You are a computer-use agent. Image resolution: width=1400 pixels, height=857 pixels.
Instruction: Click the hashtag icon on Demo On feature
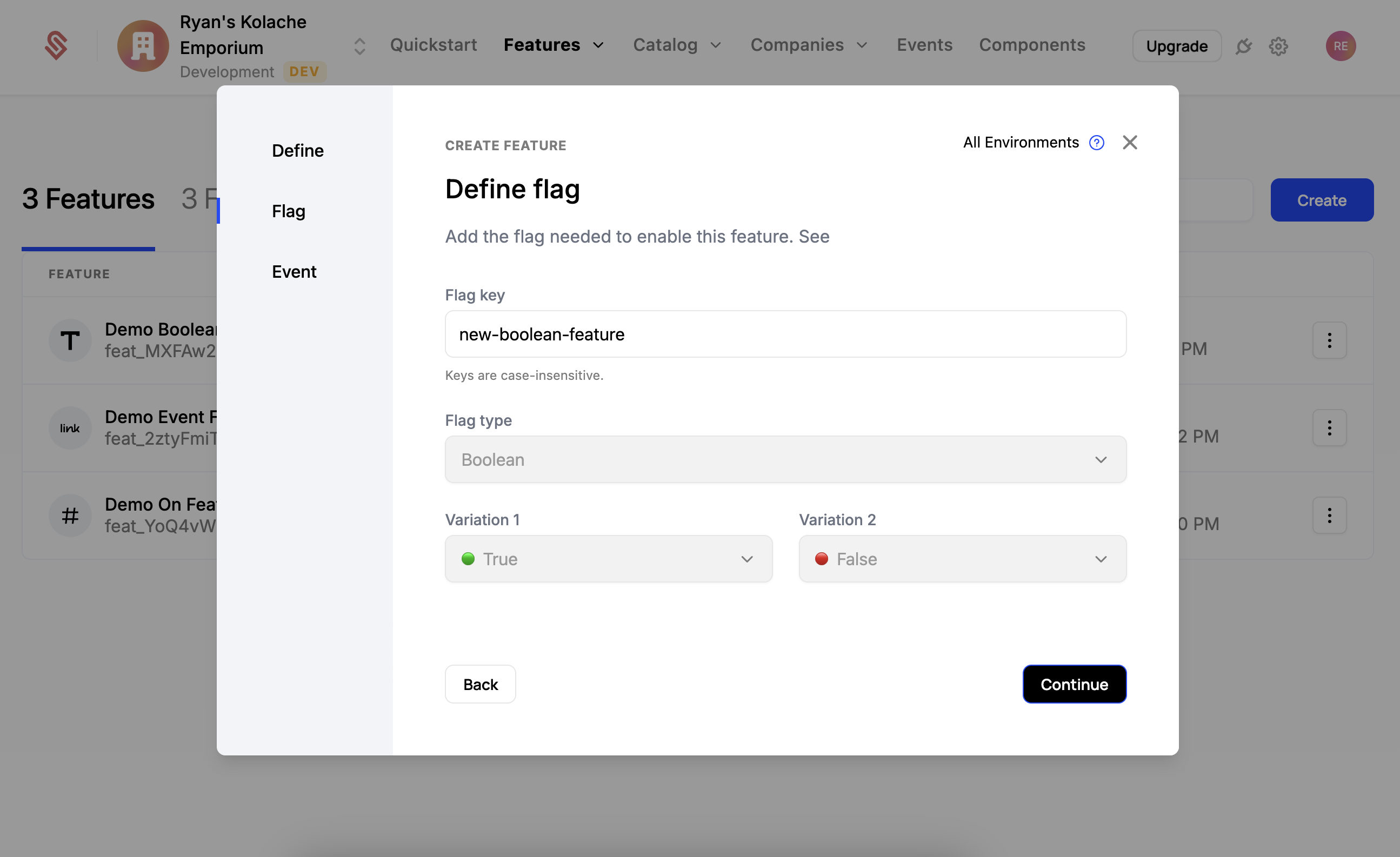pos(70,515)
